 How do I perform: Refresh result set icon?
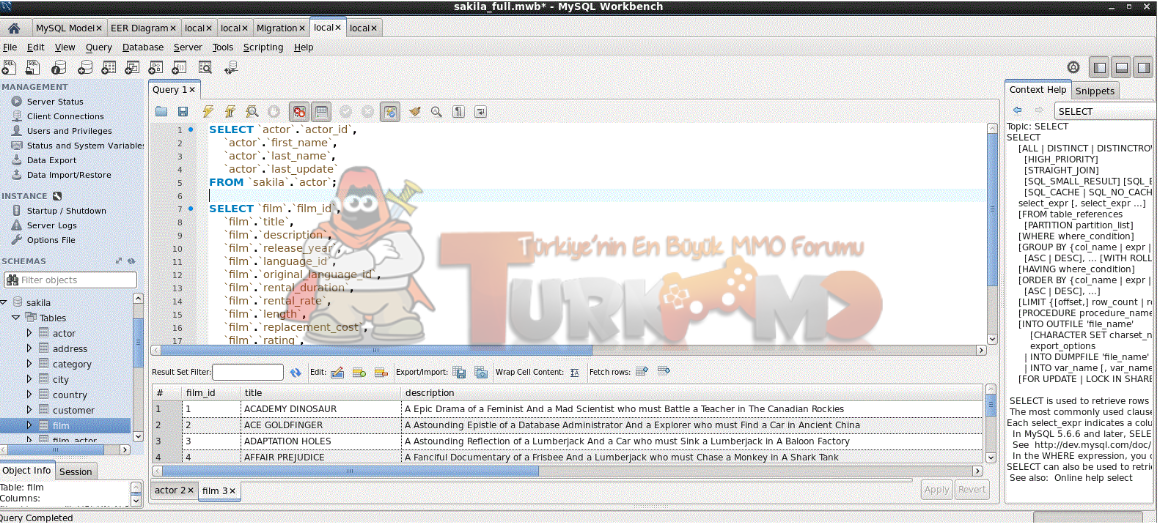(x=295, y=372)
